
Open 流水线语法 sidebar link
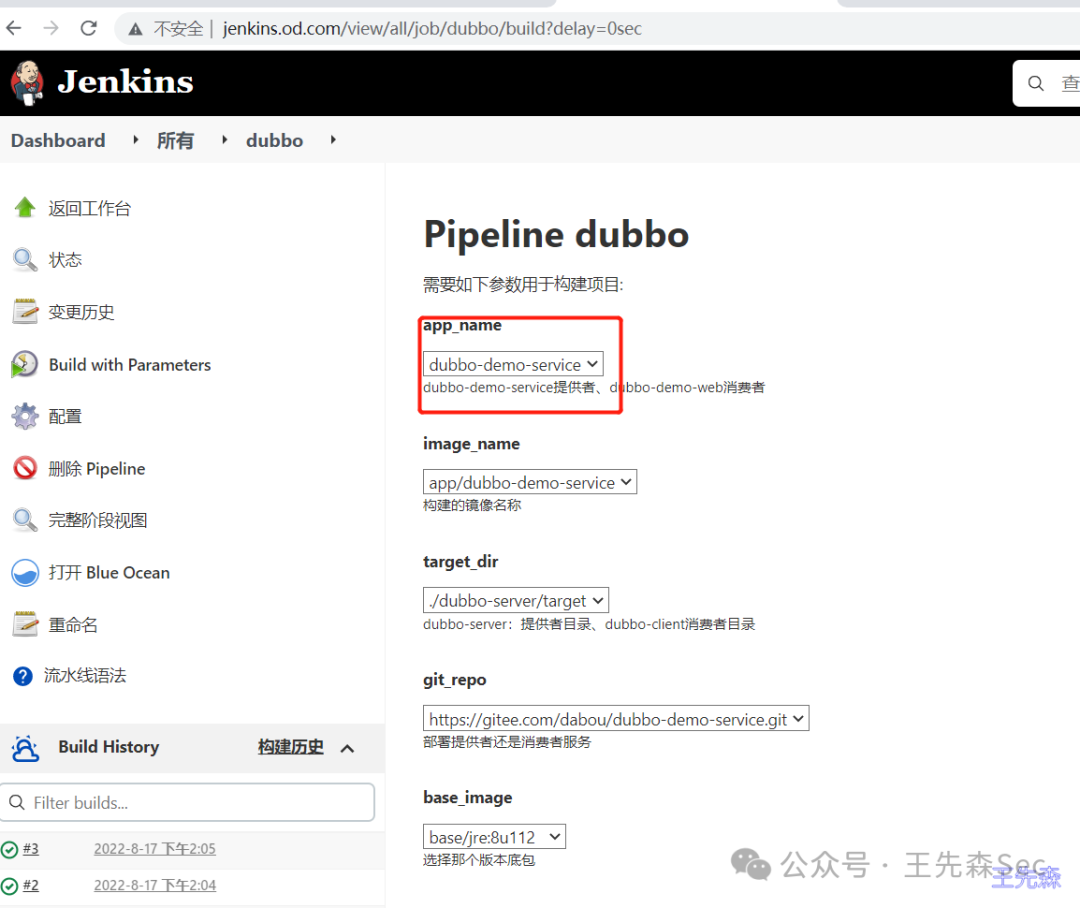pyautogui.click(x=85, y=676)
